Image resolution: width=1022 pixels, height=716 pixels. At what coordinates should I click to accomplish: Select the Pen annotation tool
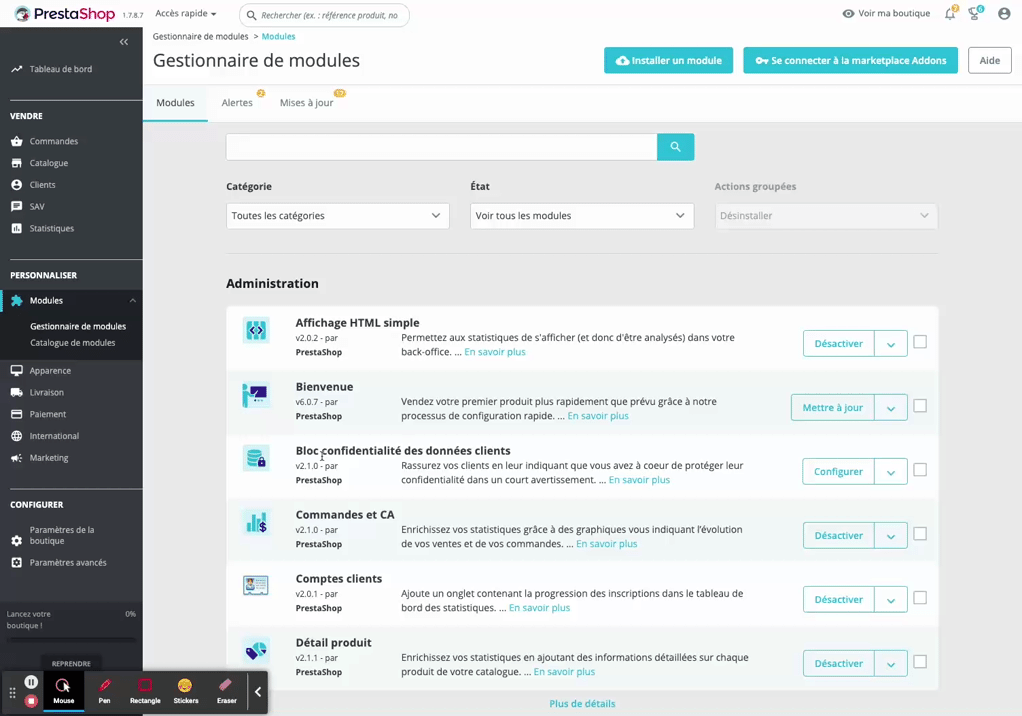(104, 691)
